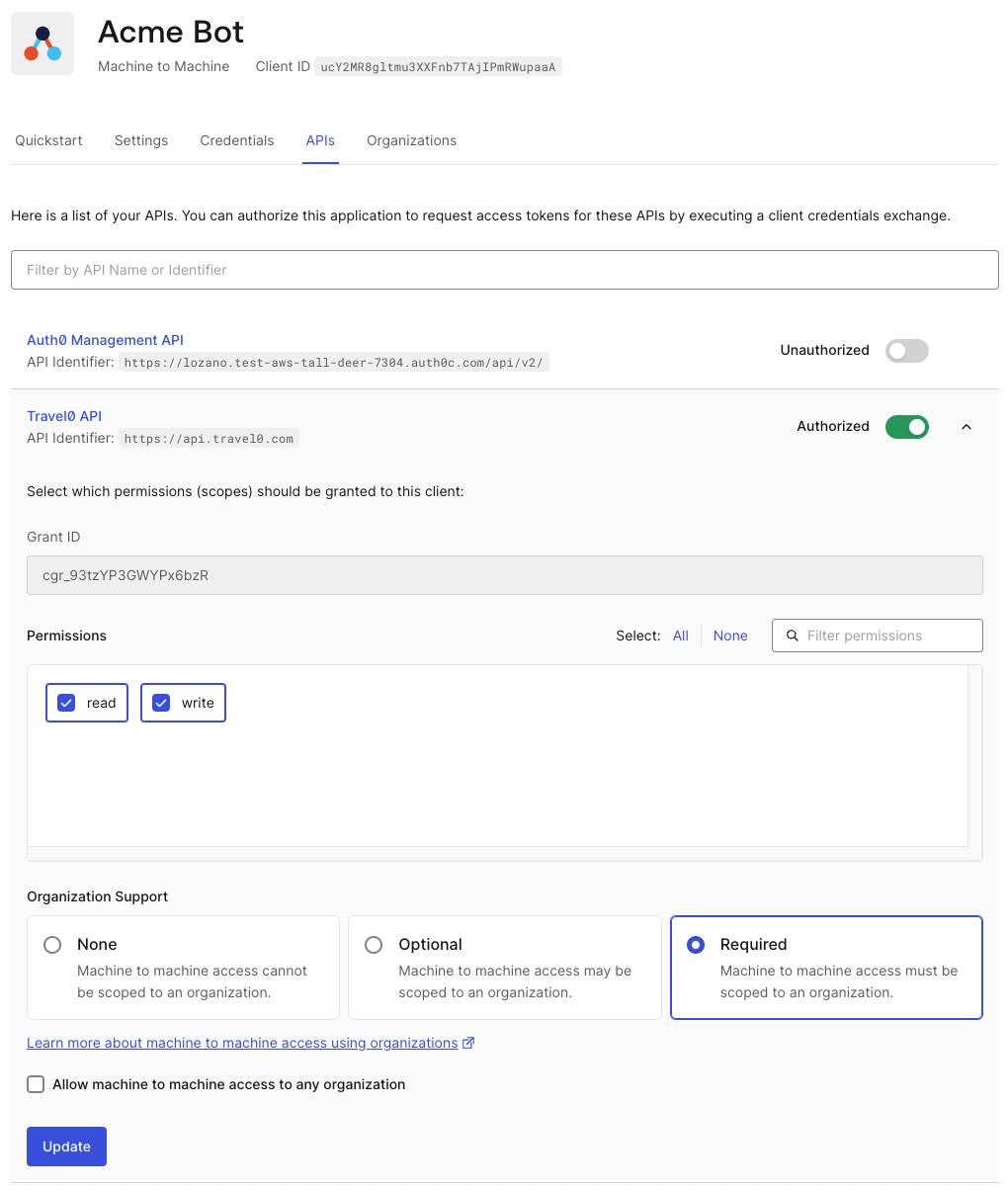
Task: Click the Auth0 Management API identifier URL
Action: (333, 363)
